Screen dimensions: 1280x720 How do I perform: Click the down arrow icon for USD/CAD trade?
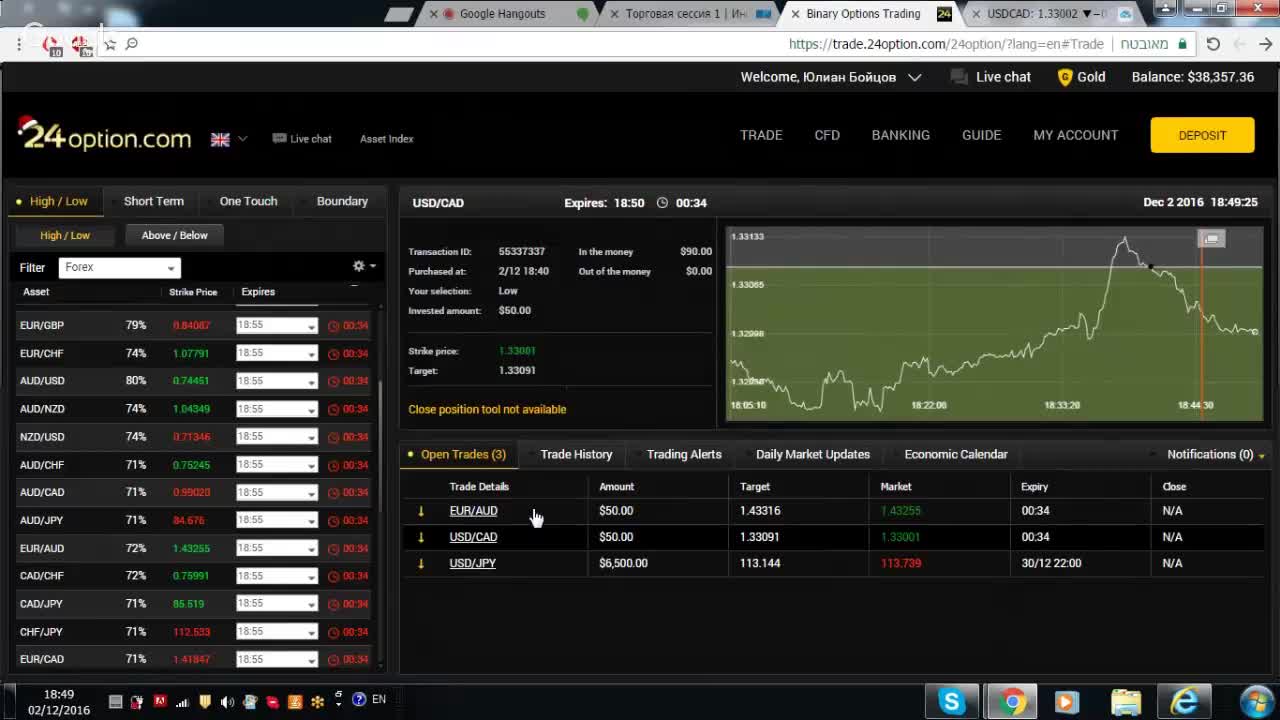(421, 537)
